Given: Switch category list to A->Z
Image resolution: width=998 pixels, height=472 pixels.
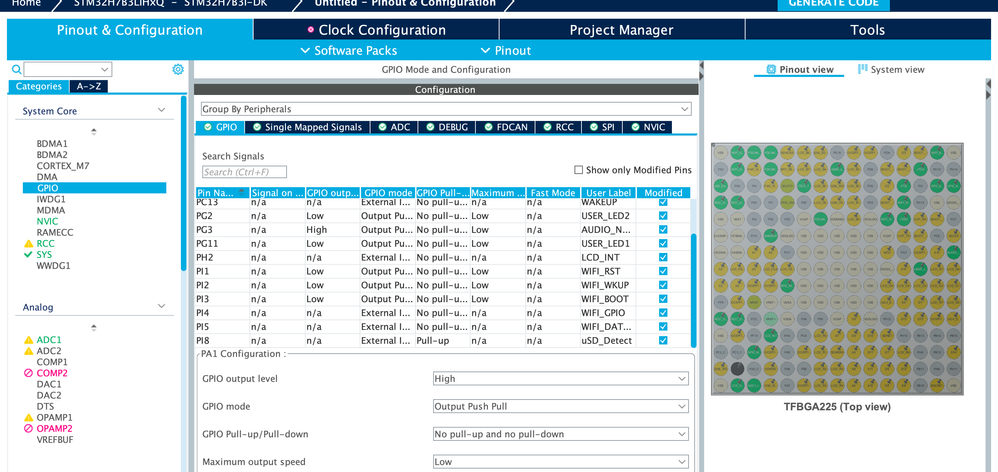Looking at the screenshot, I should tap(88, 87).
